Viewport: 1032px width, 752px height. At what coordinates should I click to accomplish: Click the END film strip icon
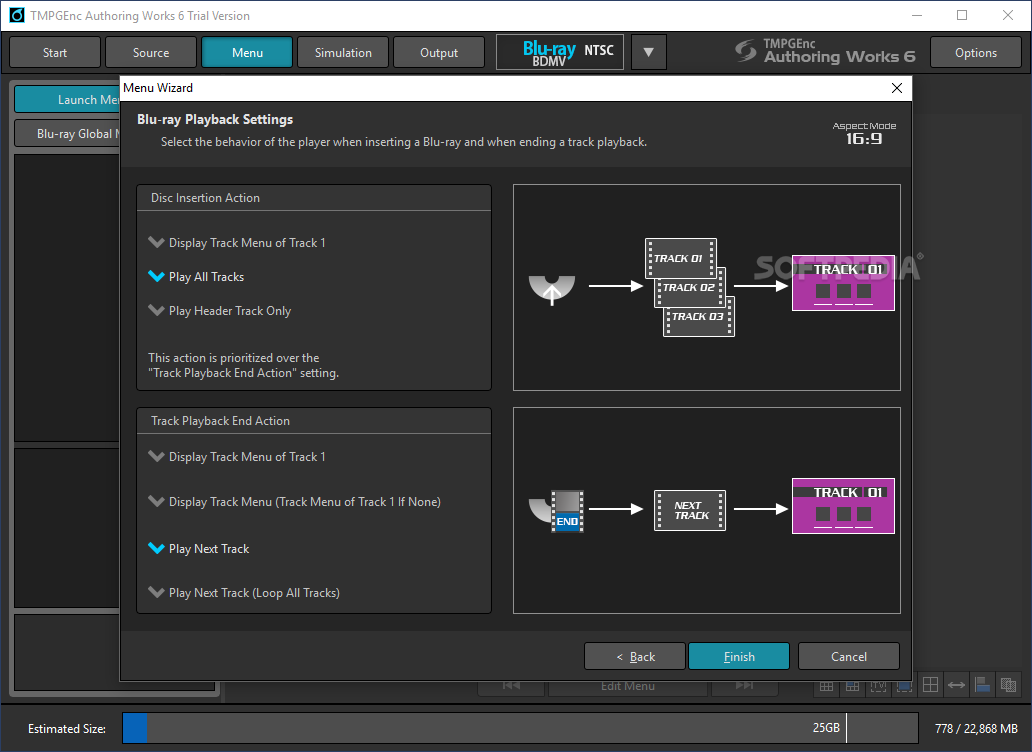pos(567,511)
